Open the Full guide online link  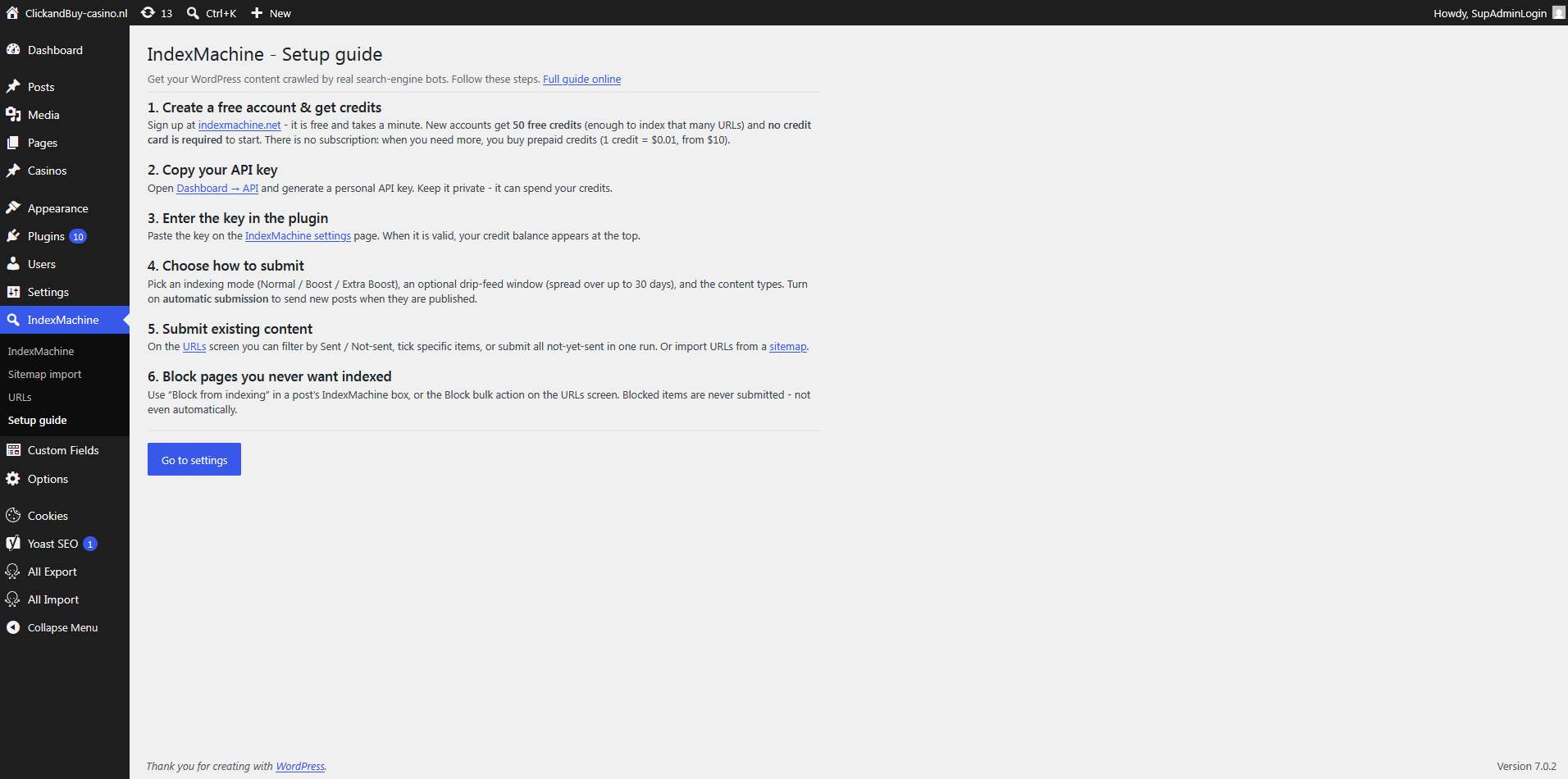[581, 80]
